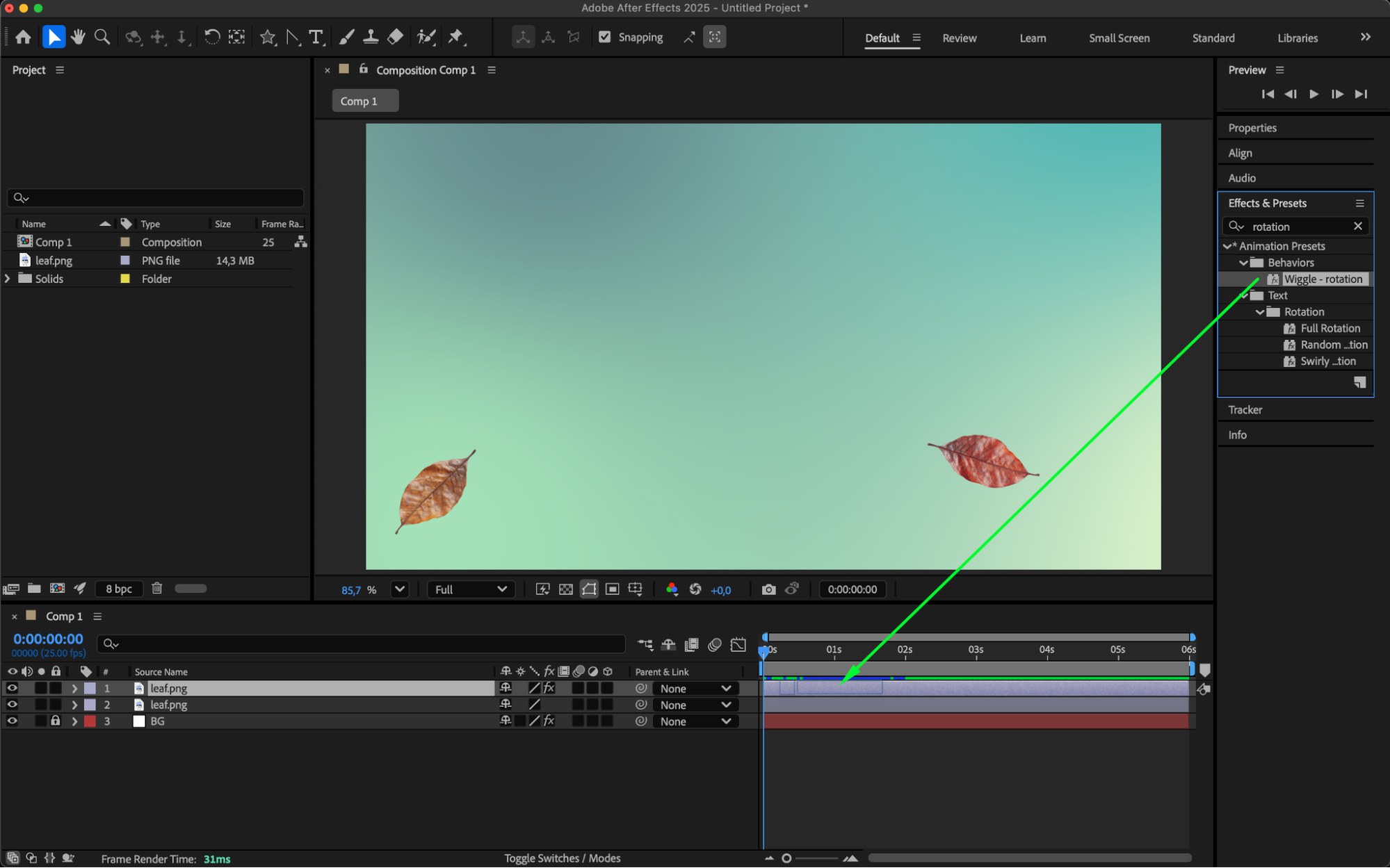Click Toggle Switches / Modes button
Screen dimensions: 1390x868
coord(562,858)
